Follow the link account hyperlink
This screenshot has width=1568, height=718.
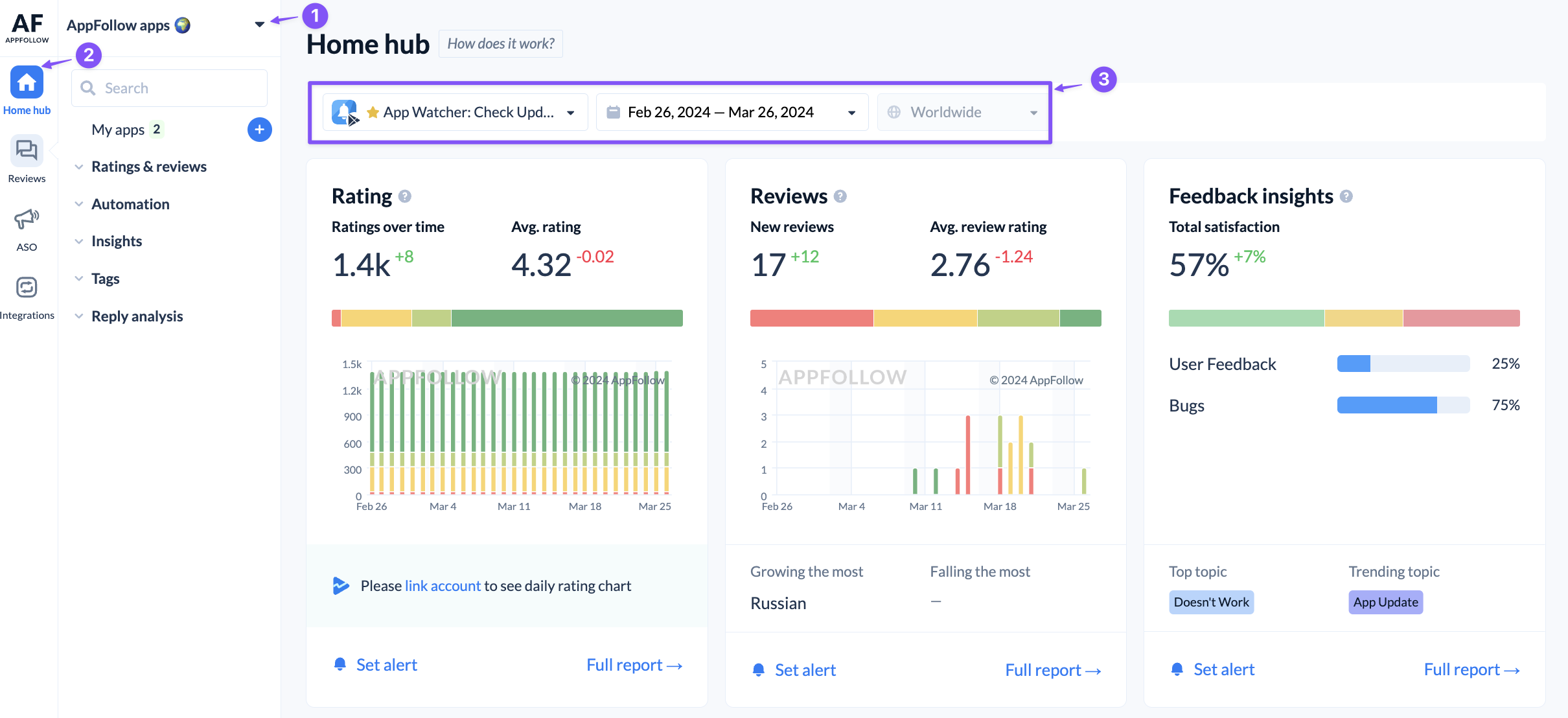tap(443, 585)
